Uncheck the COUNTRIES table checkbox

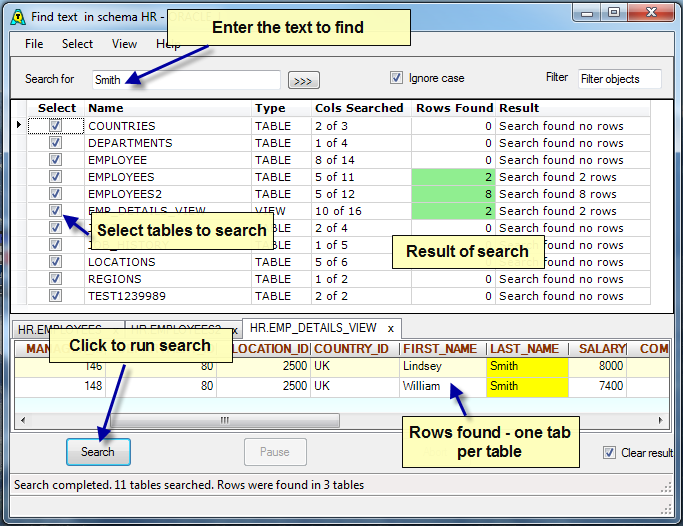tap(55, 126)
